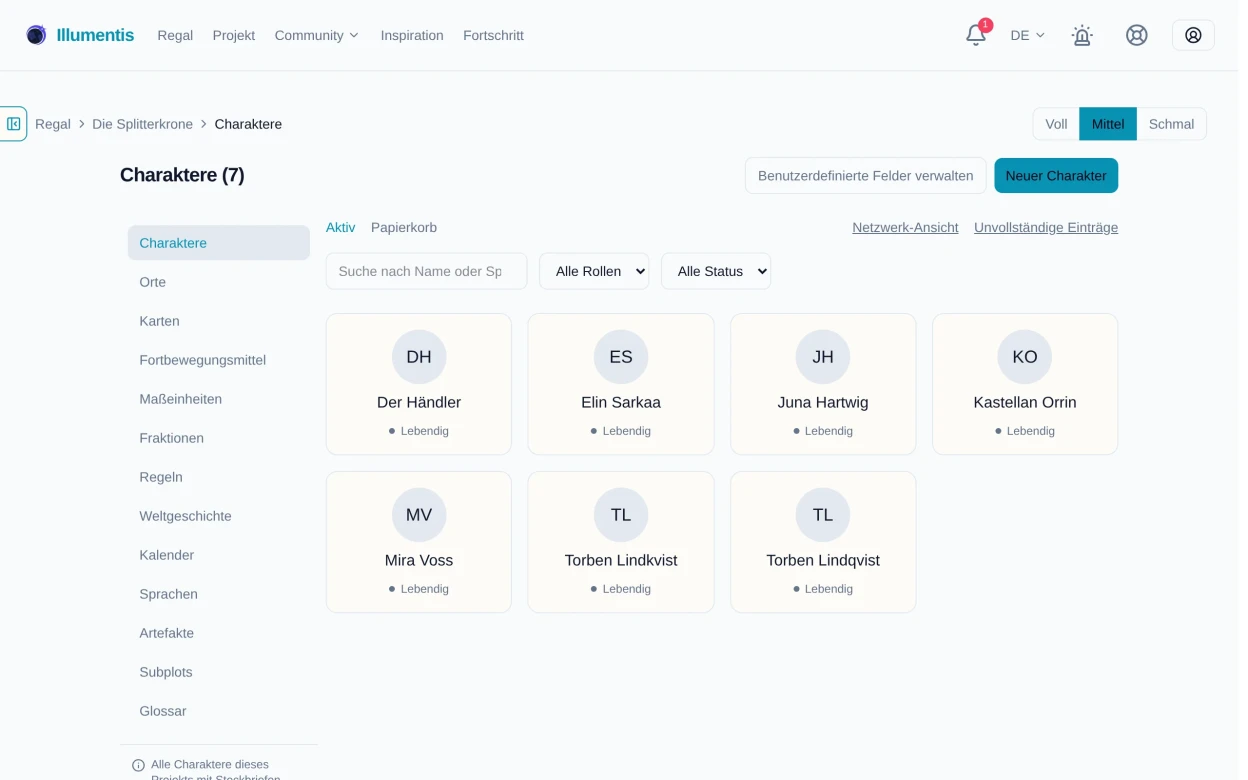The height and width of the screenshot is (780, 1248).
Task: Click the ES avatar of Elin Sarkaa
Action: 621,357
